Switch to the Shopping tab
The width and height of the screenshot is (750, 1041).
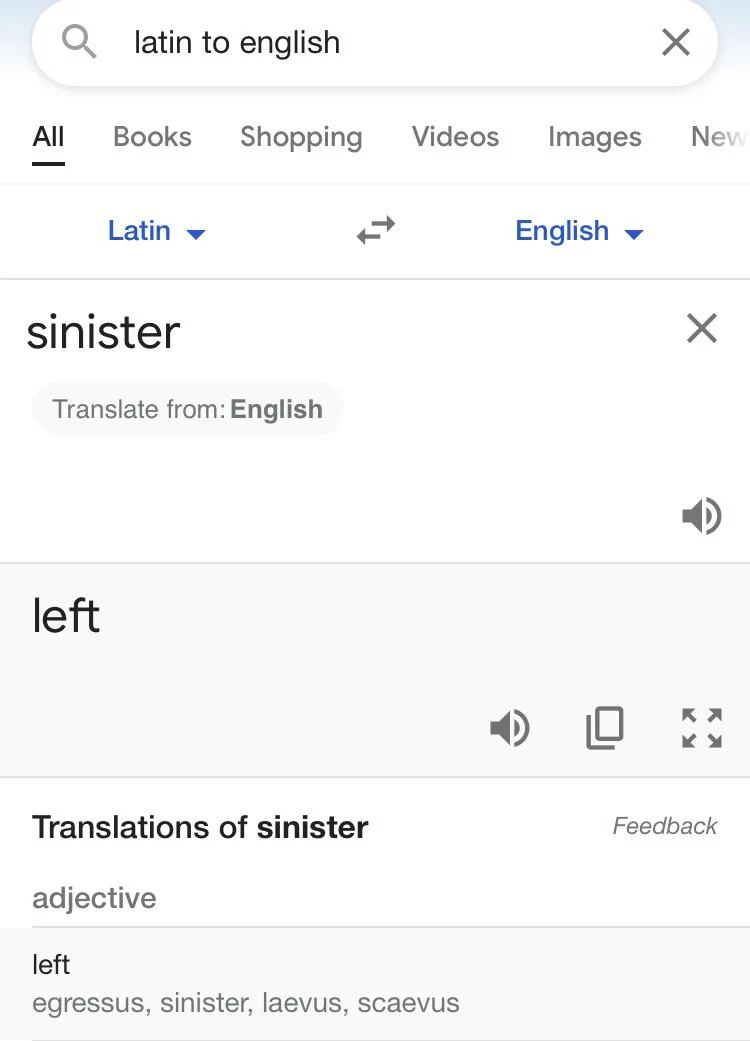301,137
